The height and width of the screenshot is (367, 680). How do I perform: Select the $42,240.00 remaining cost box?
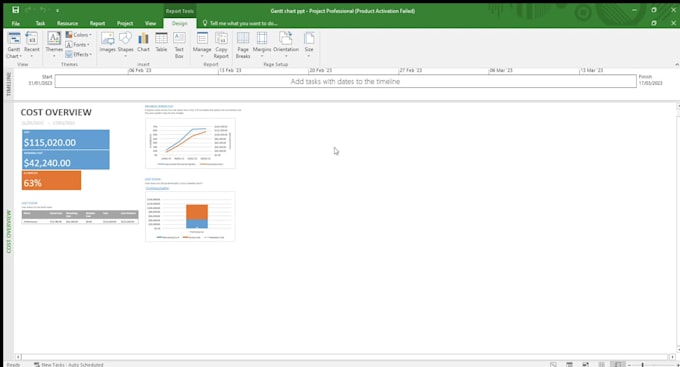click(65, 160)
